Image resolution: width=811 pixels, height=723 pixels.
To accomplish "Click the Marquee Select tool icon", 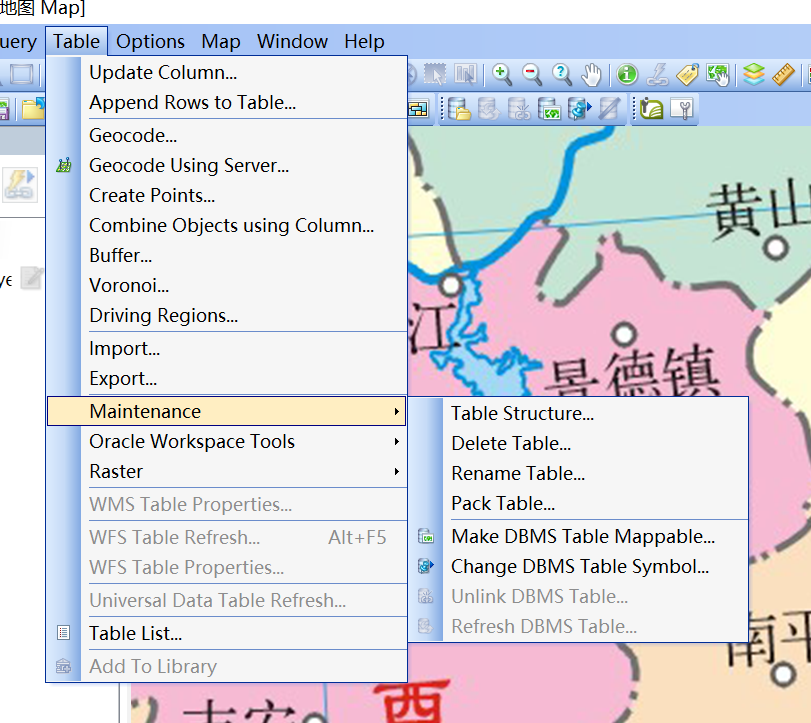I will (435, 74).
